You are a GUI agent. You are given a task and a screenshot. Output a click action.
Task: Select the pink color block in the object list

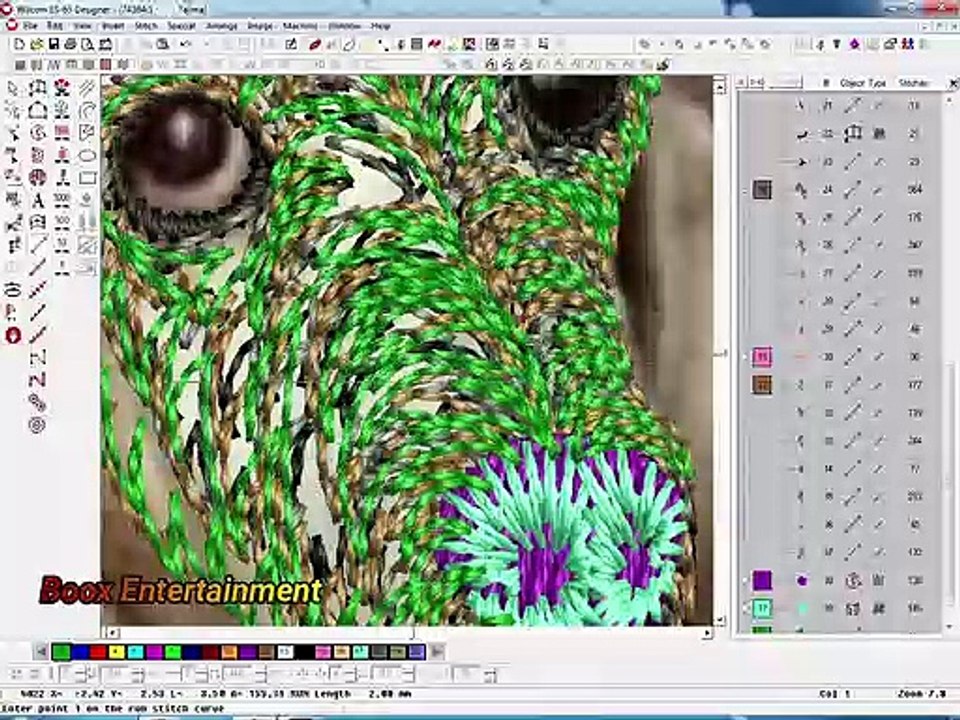(x=762, y=356)
